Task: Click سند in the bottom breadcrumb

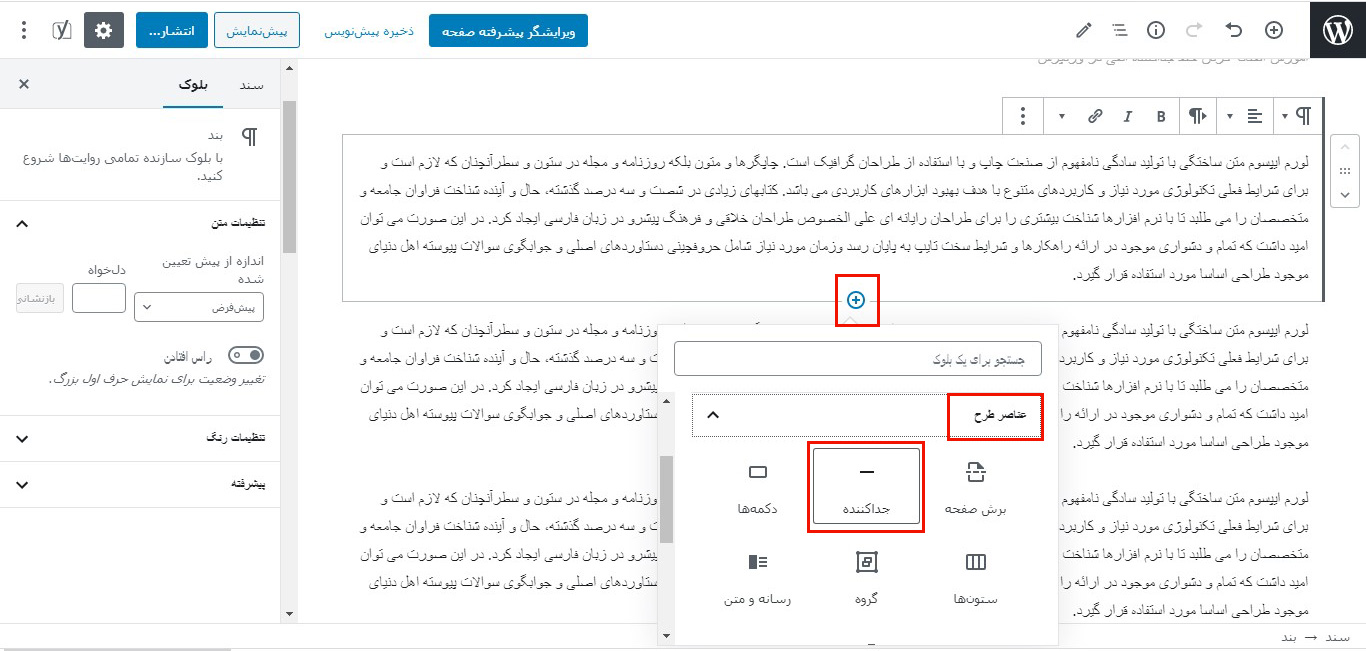Action: (1339, 637)
